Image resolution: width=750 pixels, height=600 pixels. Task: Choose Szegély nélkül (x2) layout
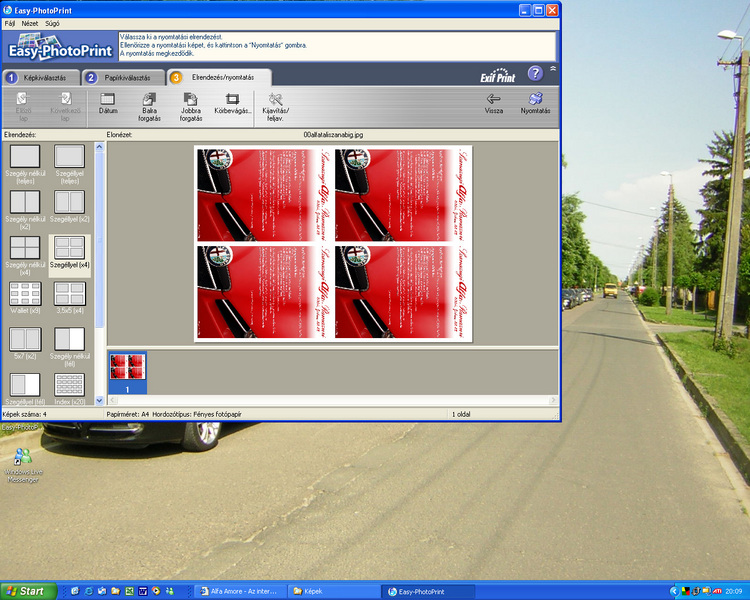click(25, 210)
